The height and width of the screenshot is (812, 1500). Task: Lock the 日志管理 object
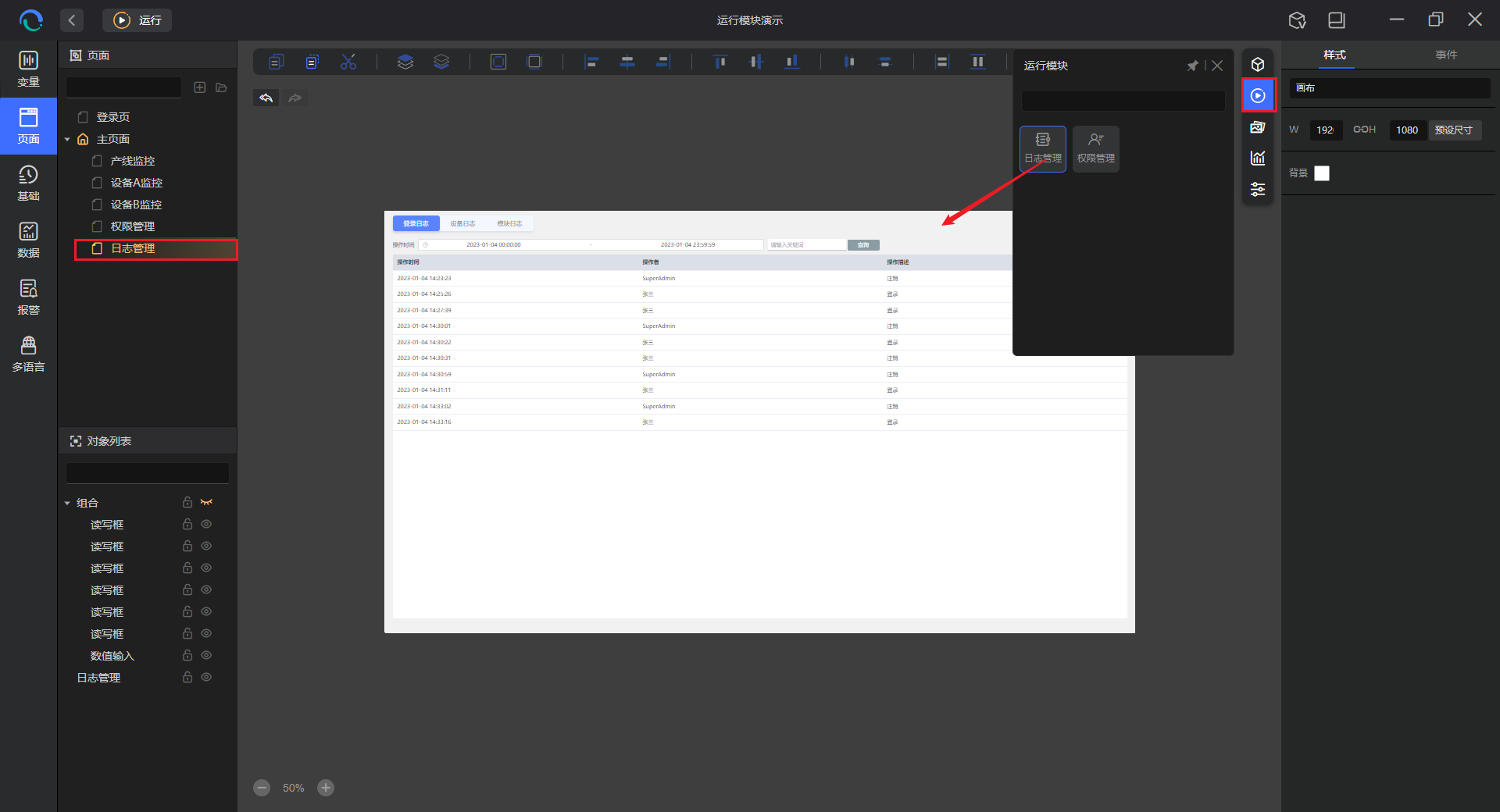tap(187, 677)
